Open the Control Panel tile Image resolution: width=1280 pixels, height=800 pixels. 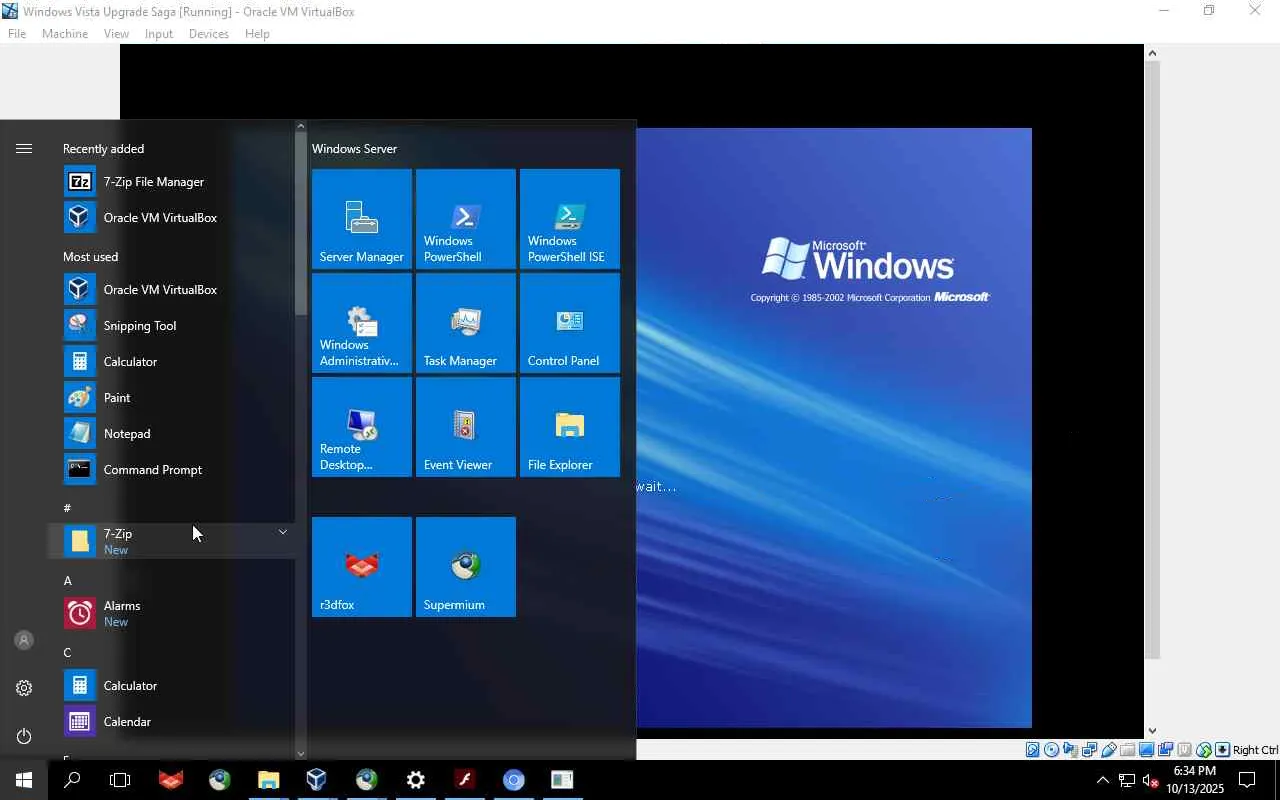click(570, 323)
